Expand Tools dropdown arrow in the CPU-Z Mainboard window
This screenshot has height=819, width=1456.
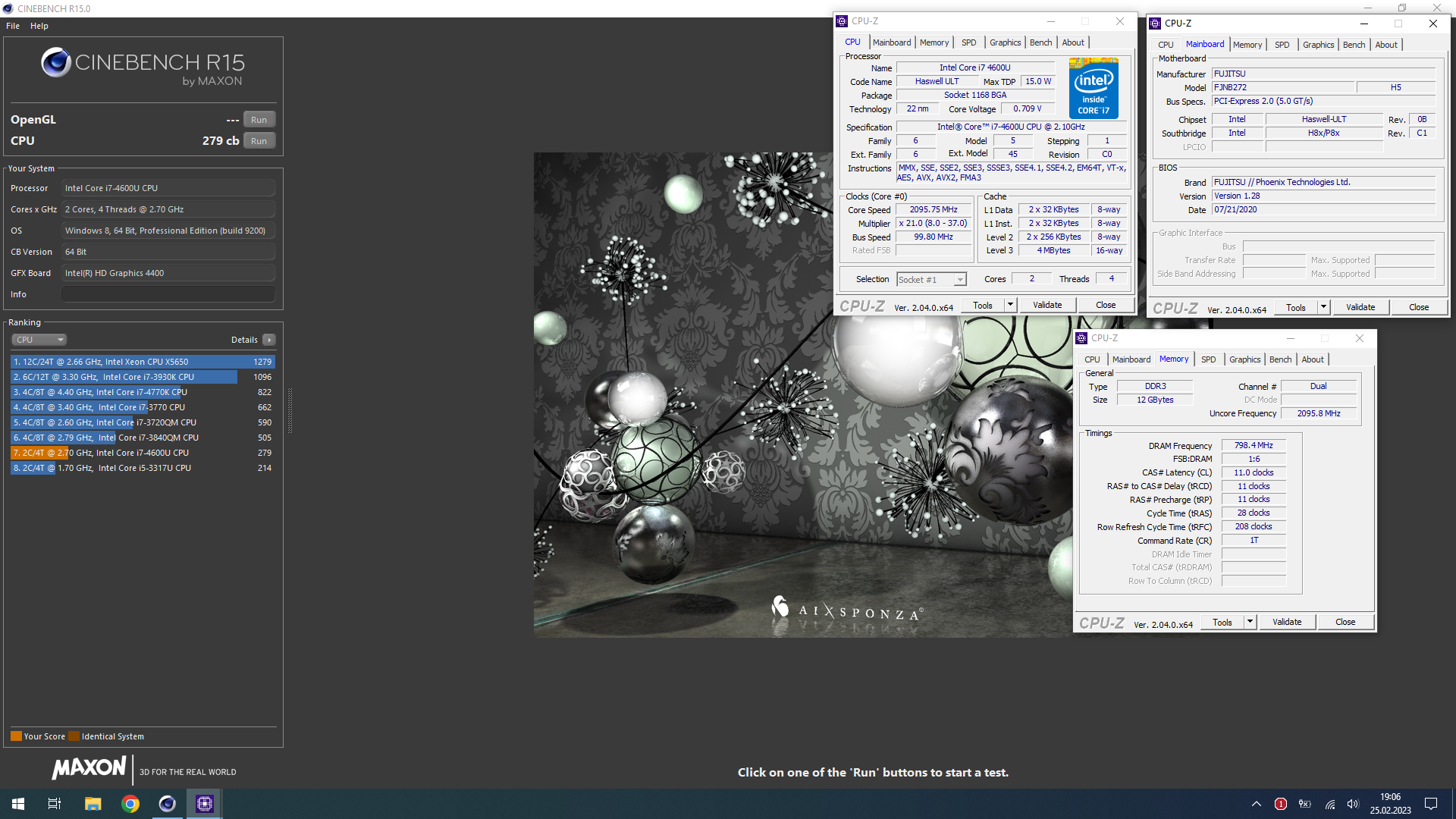1323,307
